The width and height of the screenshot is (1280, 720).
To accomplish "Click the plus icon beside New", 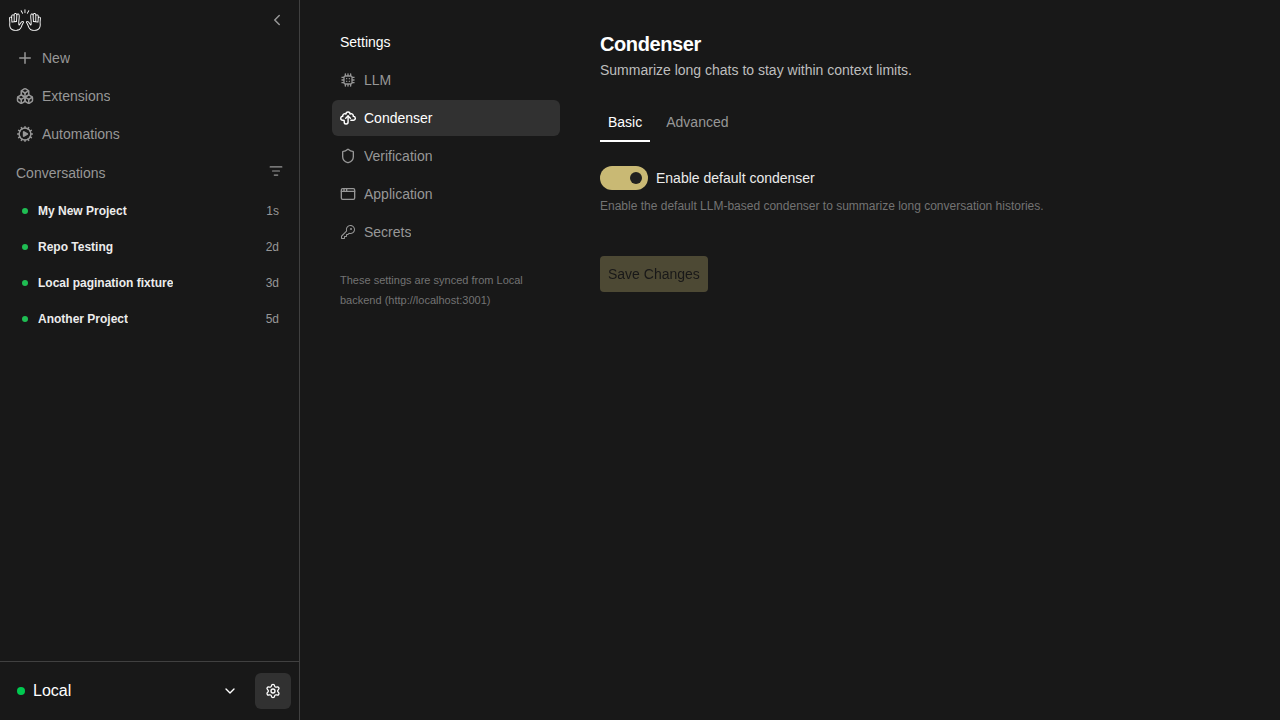I will 25,58.
